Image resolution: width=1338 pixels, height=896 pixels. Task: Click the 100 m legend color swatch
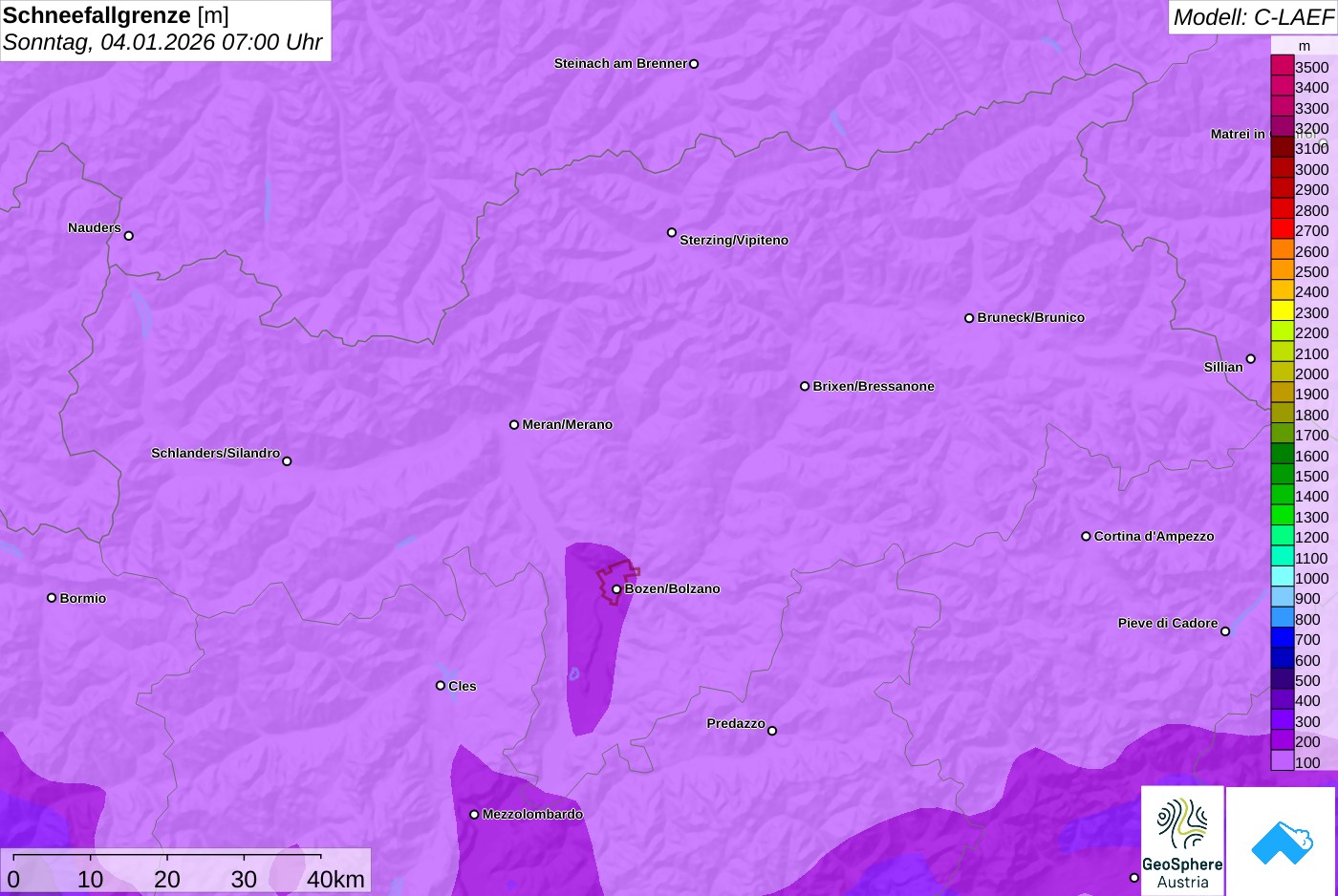[1282, 760]
